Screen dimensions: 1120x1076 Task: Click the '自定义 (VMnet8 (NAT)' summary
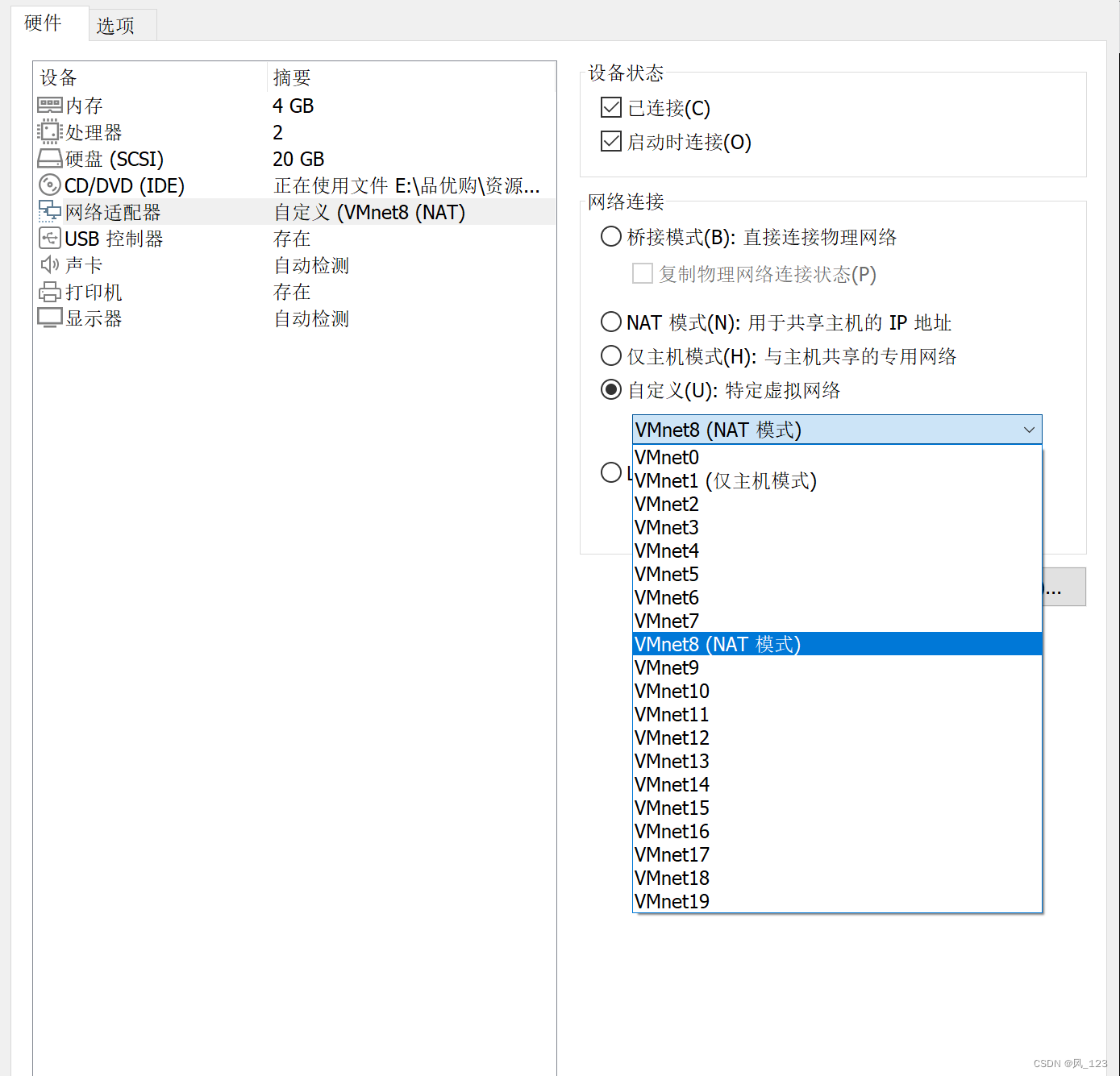click(369, 212)
